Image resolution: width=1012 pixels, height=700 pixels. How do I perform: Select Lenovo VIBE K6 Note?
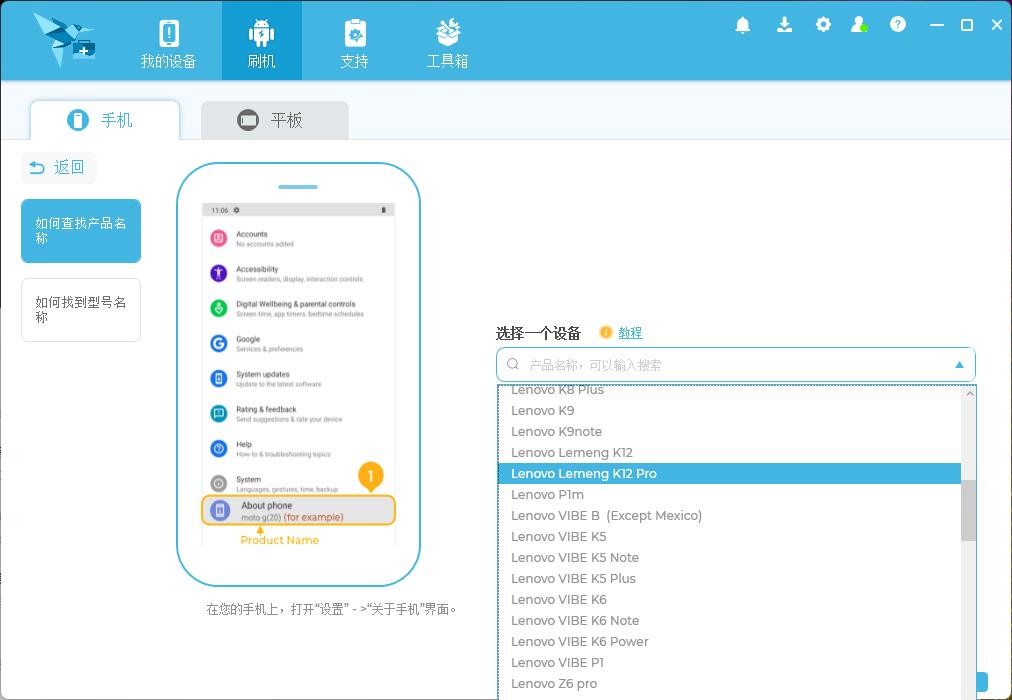(x=729, y=620)
